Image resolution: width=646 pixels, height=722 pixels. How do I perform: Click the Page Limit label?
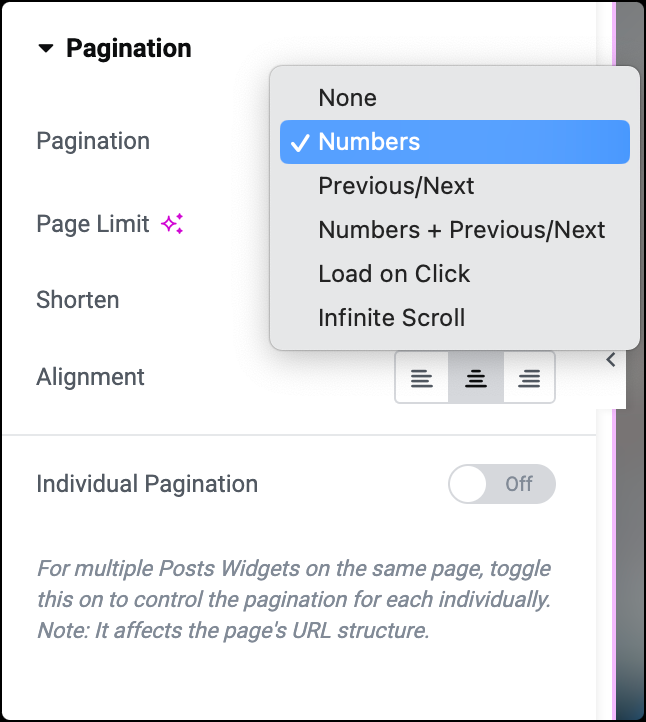coord(93,224)
